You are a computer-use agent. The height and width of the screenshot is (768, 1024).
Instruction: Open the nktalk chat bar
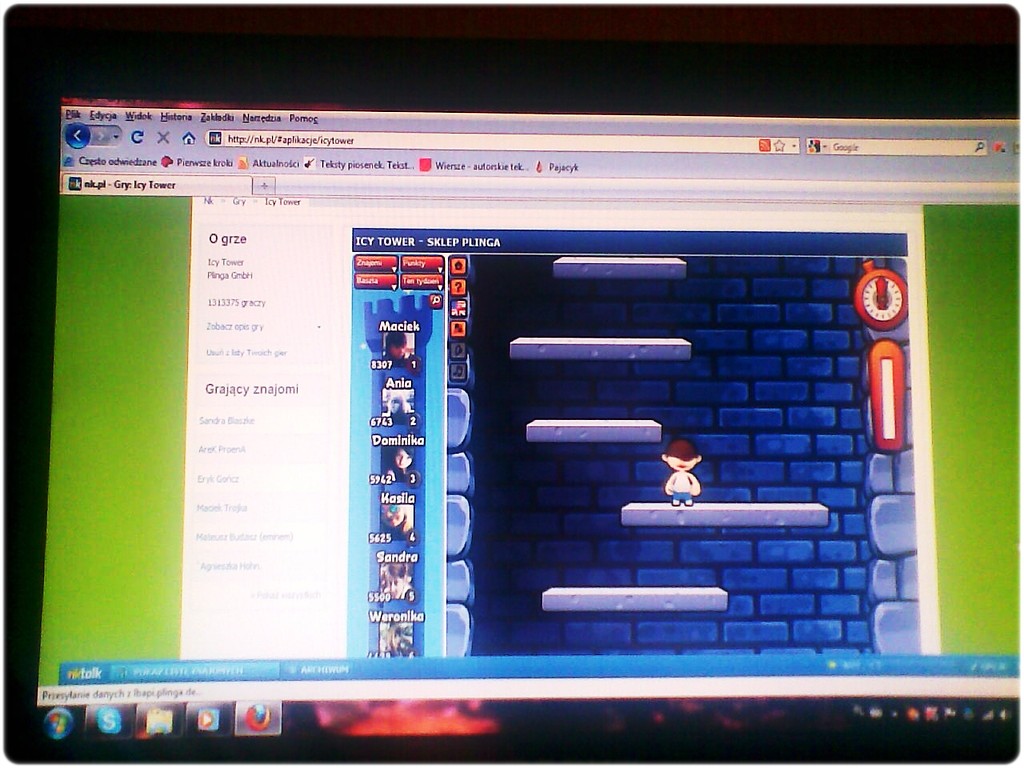point(85,673)
